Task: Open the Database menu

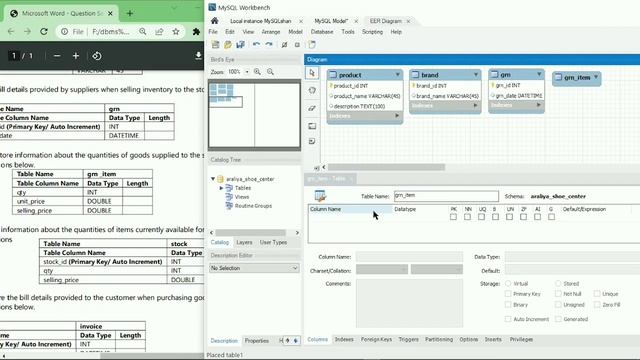Action: coord(322,31)
